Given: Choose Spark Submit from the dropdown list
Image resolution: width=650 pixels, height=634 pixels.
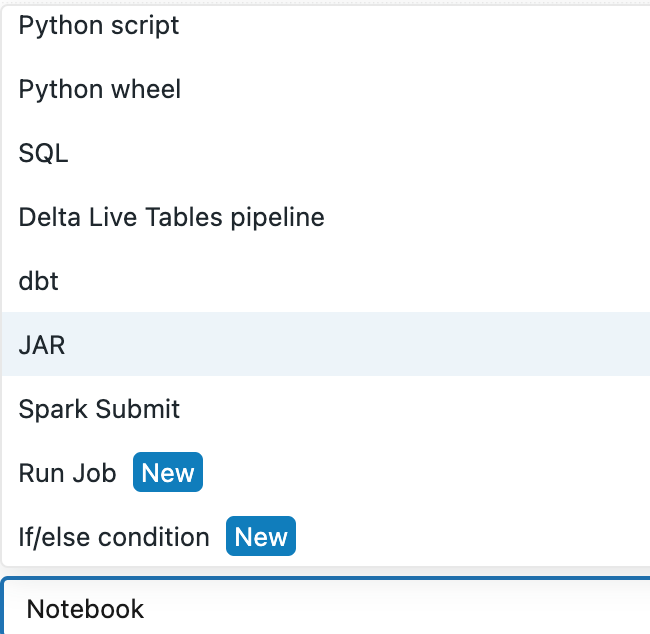Looking at the screenshot, I should point(326,408).
